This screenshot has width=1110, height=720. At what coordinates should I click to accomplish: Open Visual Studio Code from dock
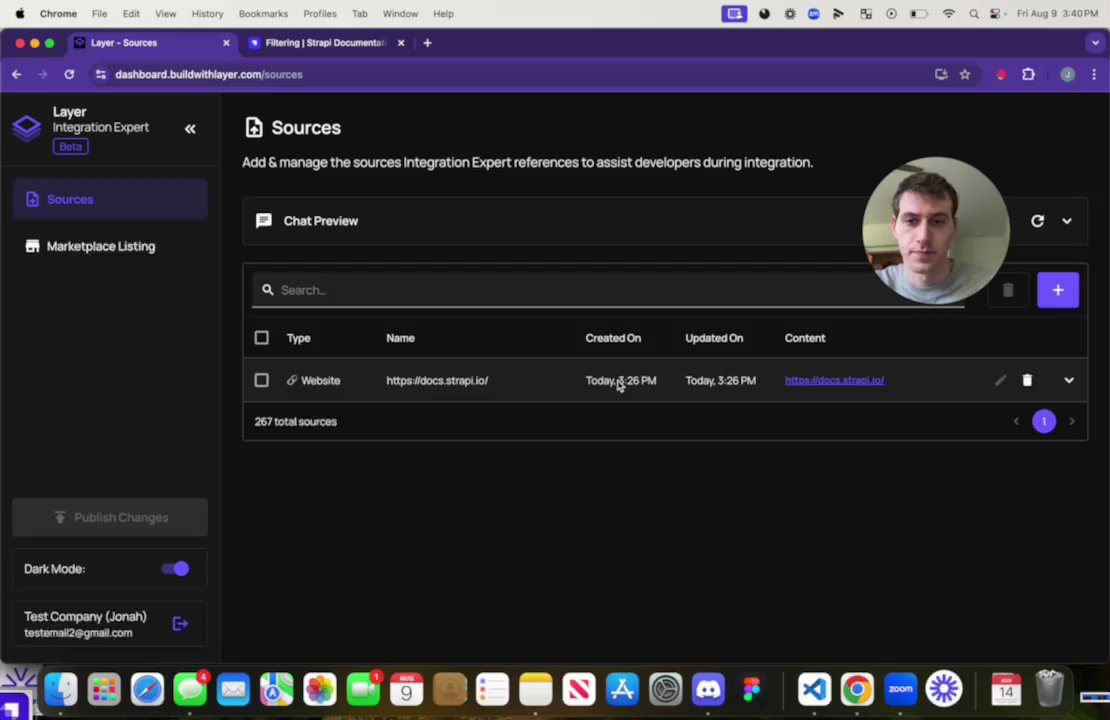(814, 689)
